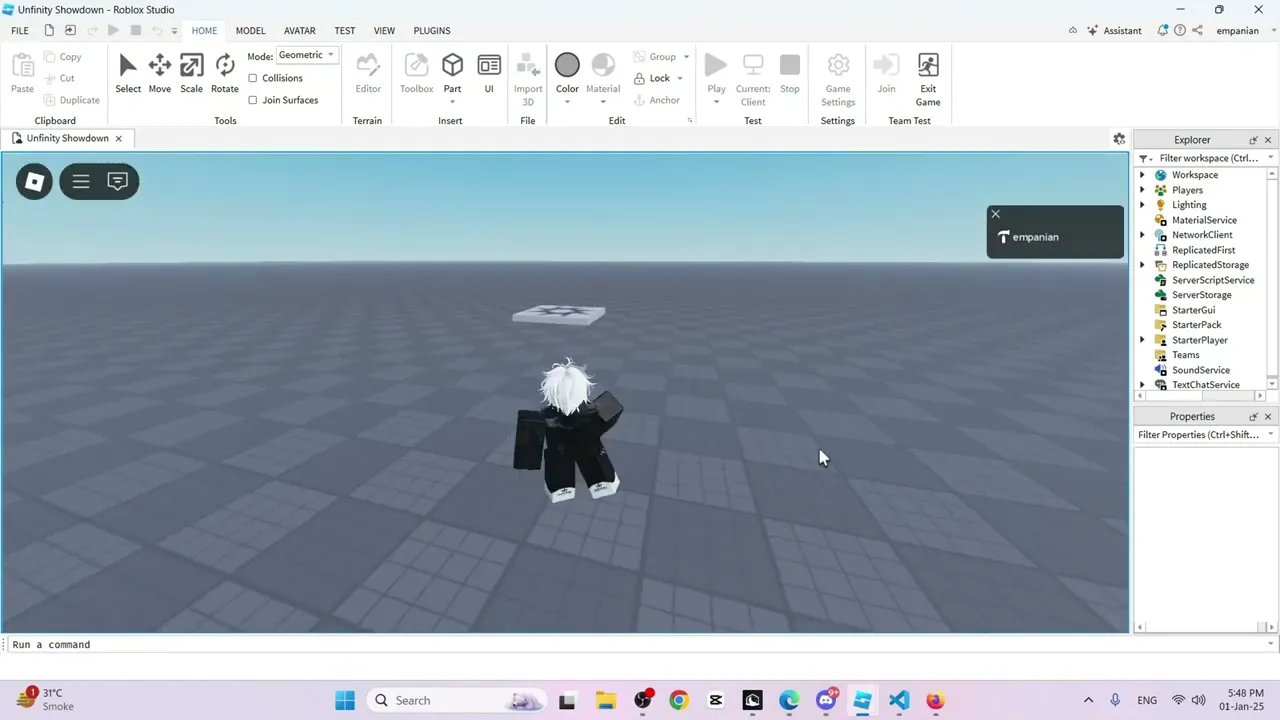Open Game Settings
Image resolution: width=1280 pixels, height=720 pixels.
click(x=838, y=80)
